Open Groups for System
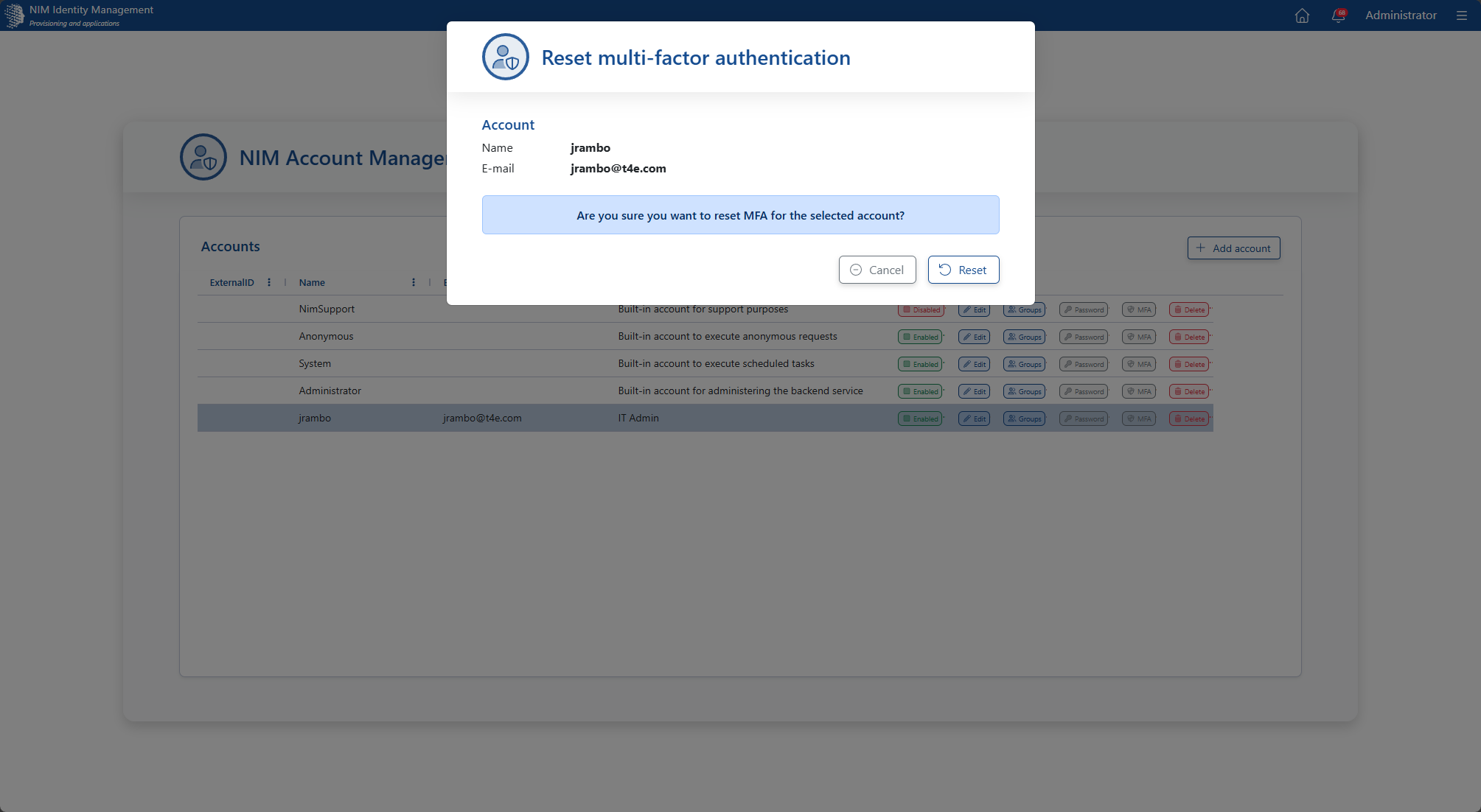 pyautogui.click(x=1025, y=364)
